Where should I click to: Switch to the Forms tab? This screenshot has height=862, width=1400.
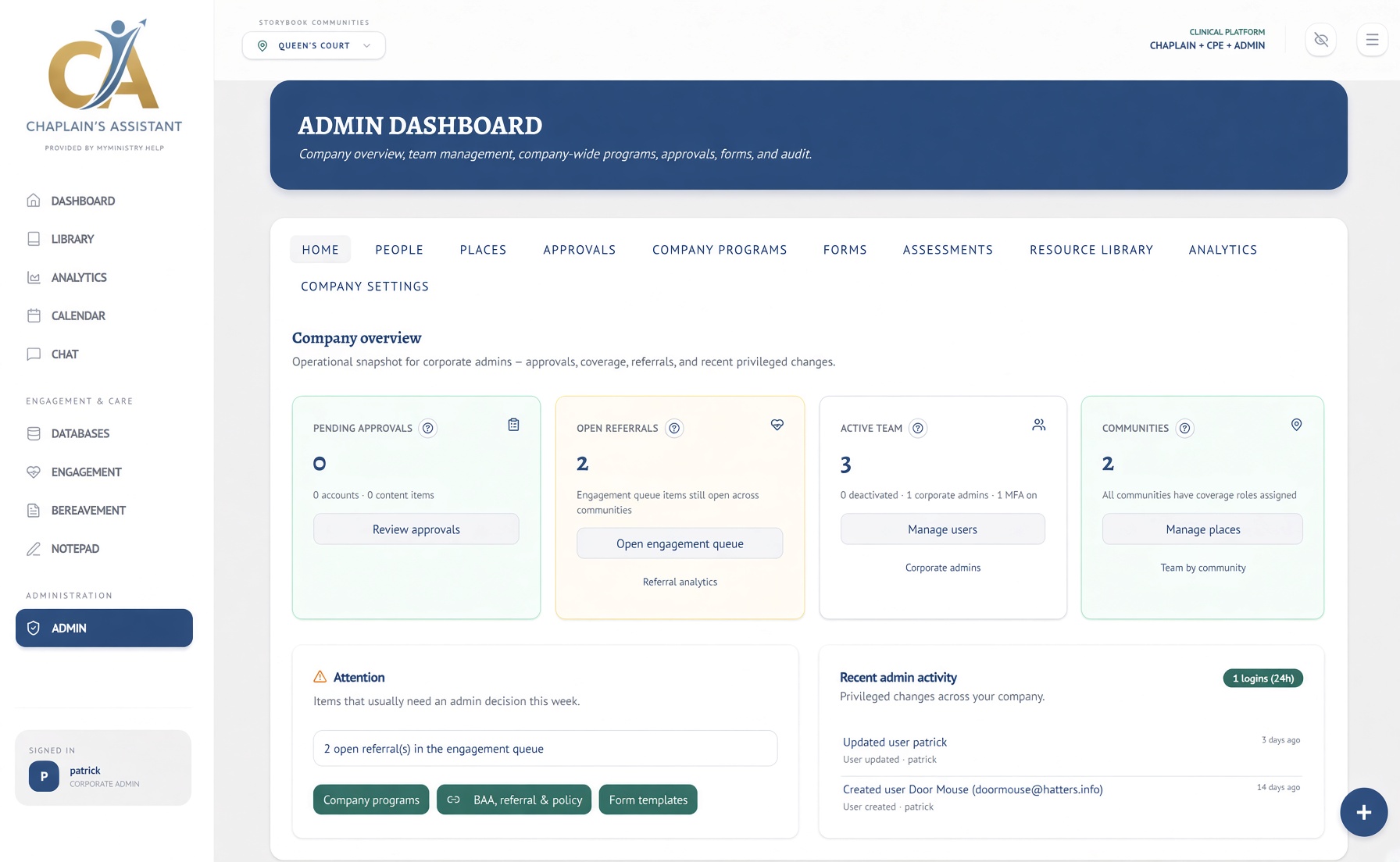(x=845, y=250)
